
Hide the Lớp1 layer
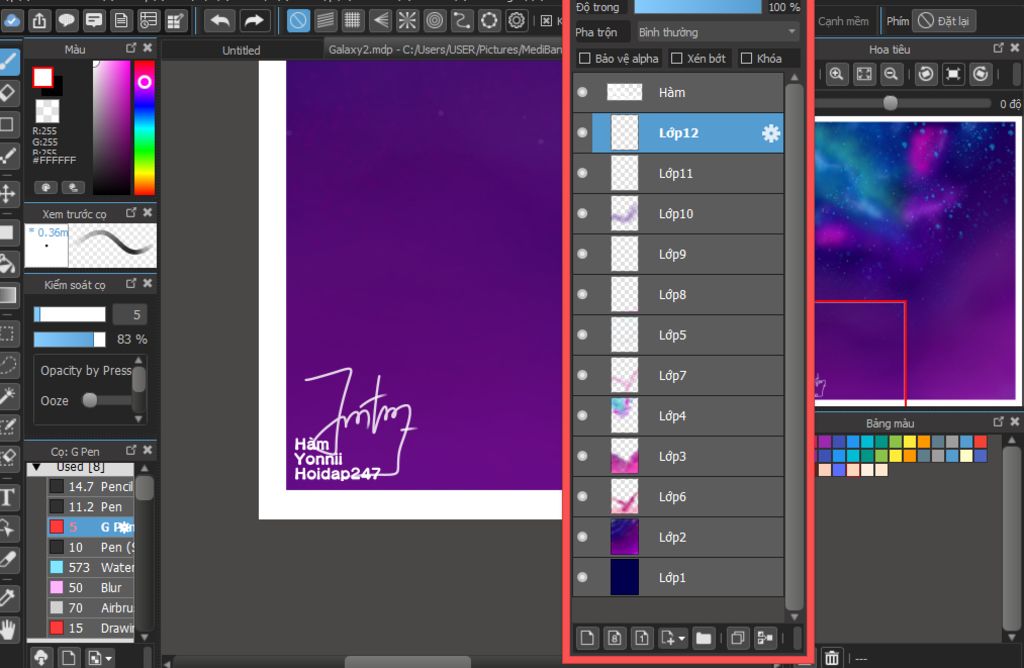click(583, 577)
